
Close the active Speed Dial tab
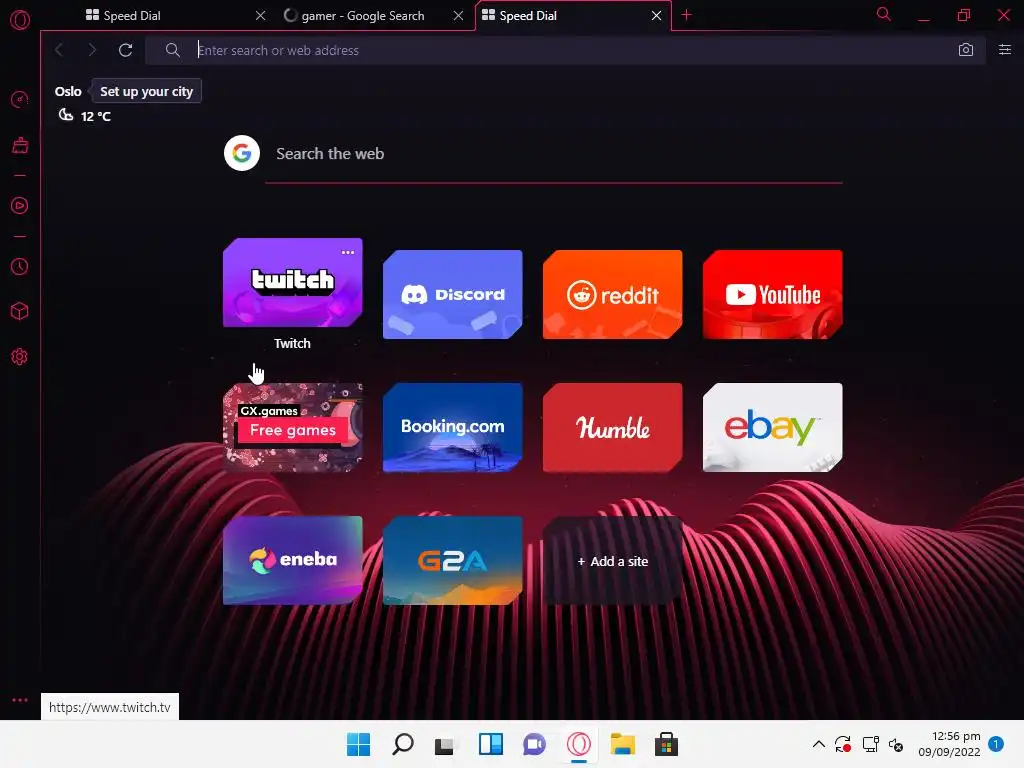[656, 16]
